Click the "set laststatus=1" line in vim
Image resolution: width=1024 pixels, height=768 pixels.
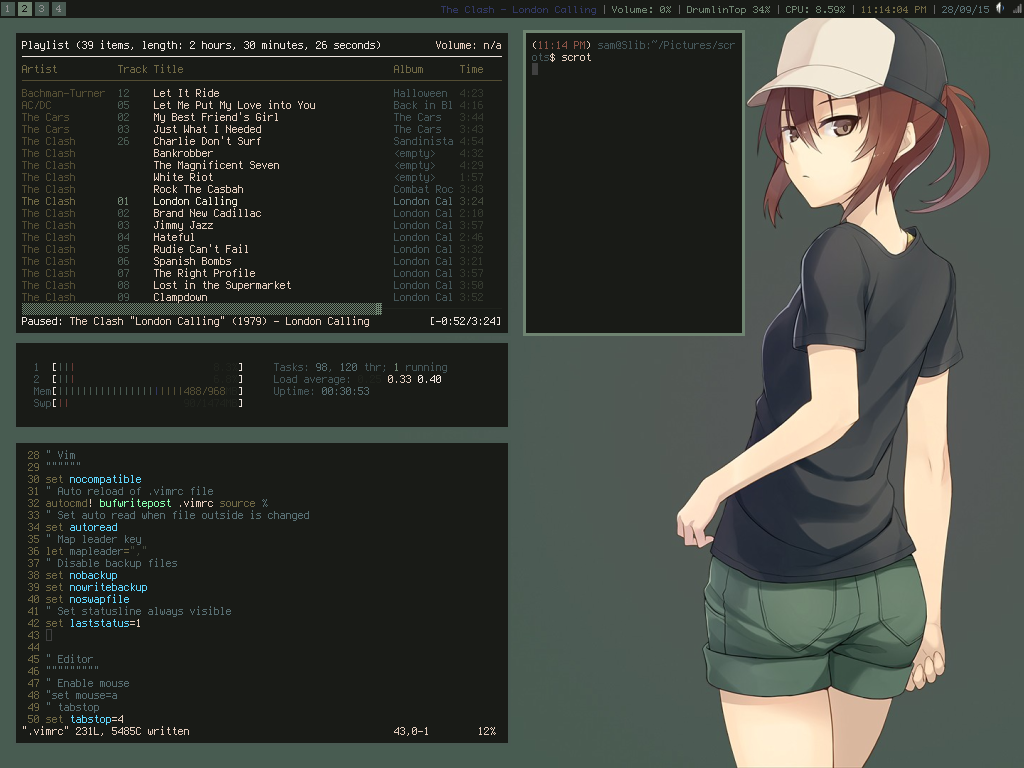[x=93, y=623]
